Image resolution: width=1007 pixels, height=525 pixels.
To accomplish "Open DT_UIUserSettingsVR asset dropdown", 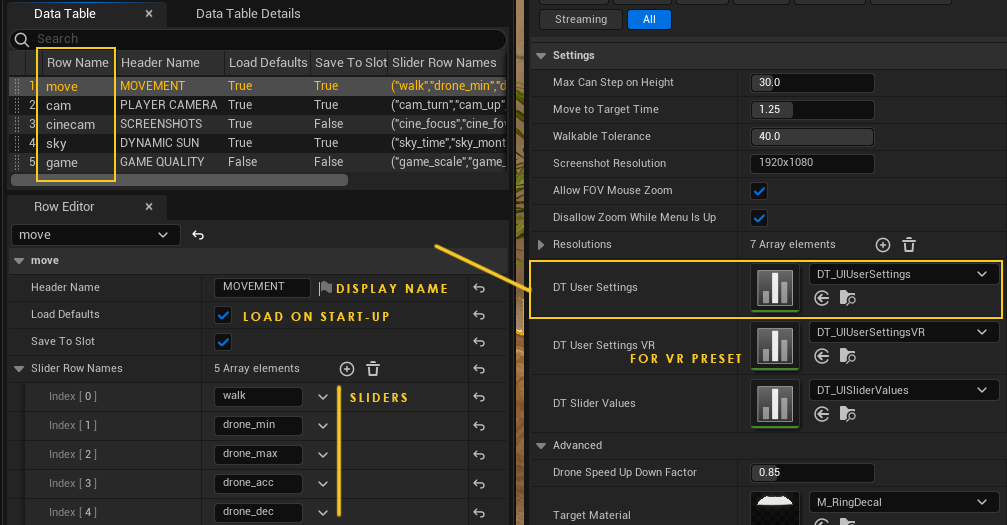I will click(904, 332).
